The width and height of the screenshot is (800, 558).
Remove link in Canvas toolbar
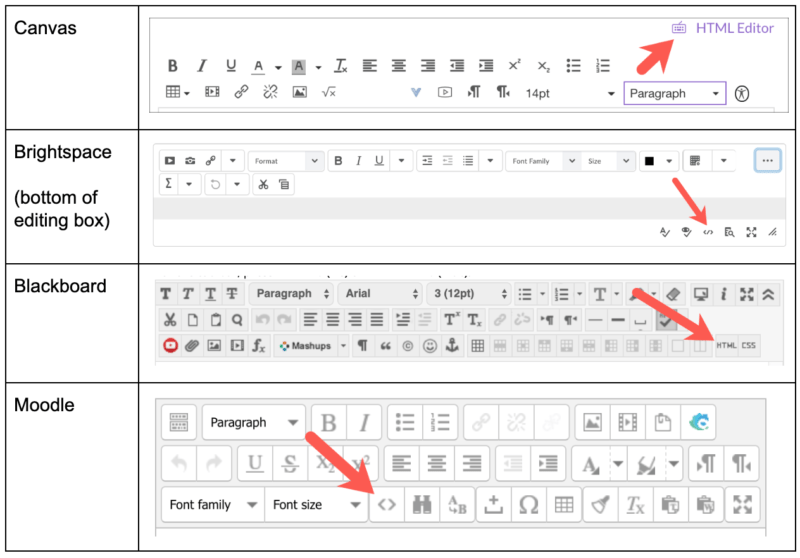point(270,92)
